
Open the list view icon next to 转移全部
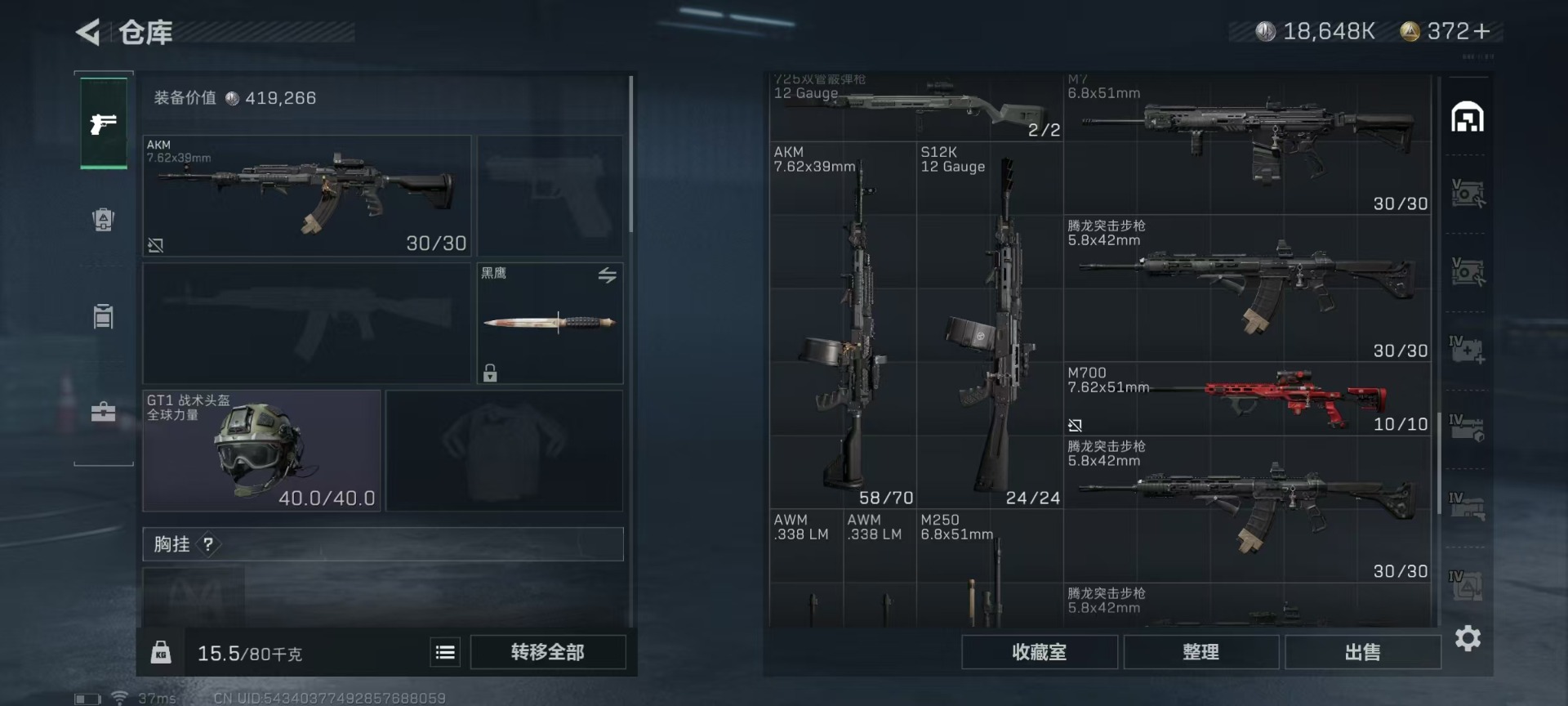click(x=445, y=652)
